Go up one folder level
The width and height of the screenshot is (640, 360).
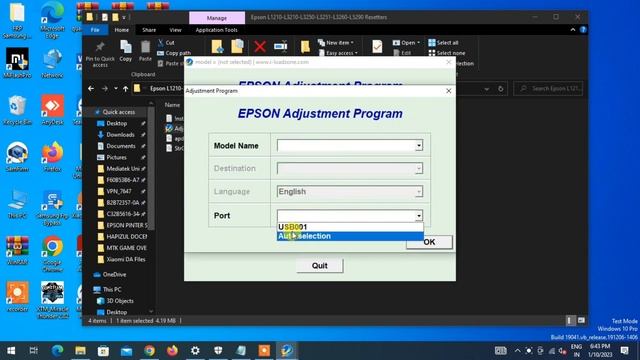pos(125,89)
